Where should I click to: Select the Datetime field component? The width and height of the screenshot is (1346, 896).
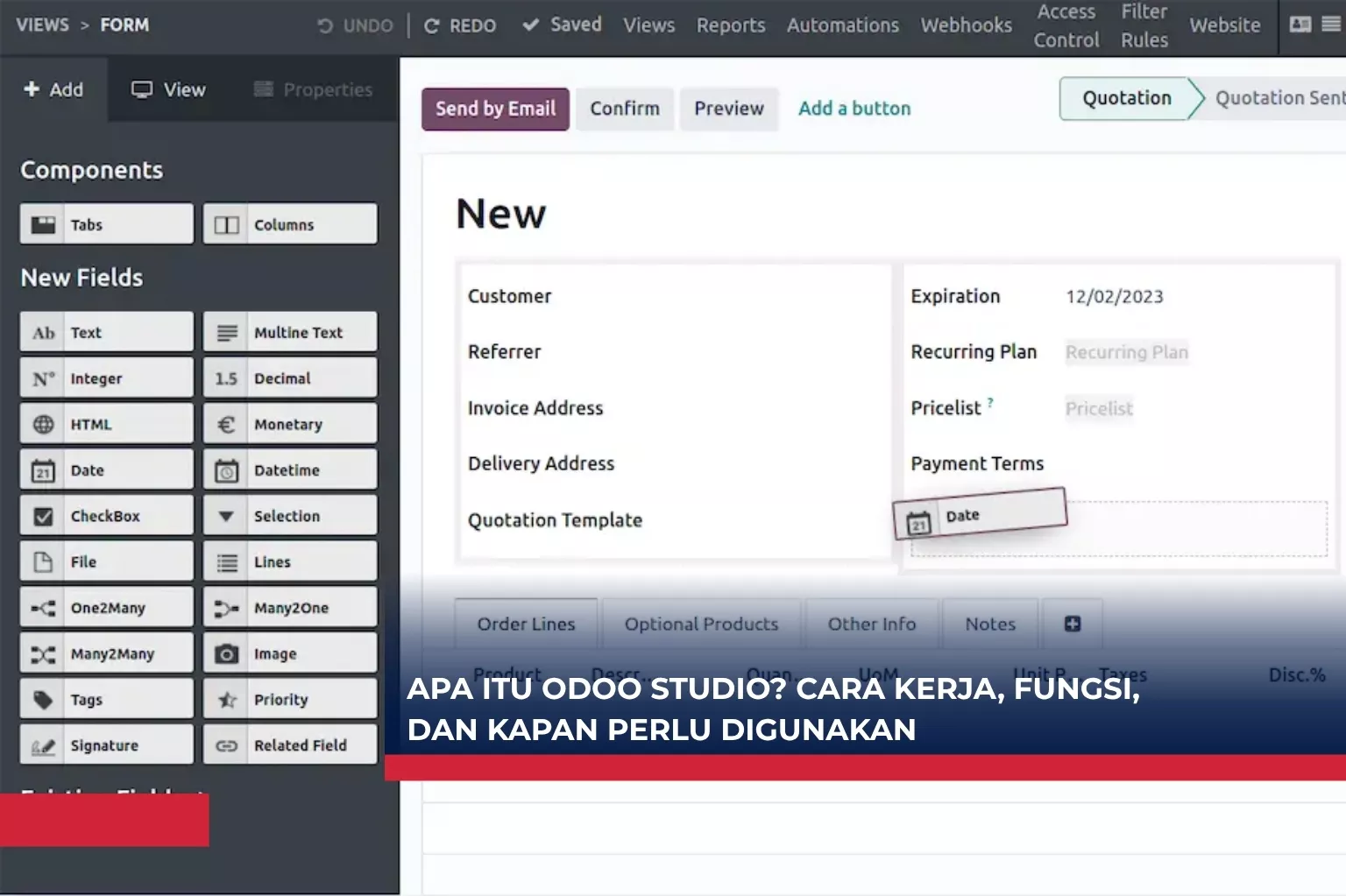coord(290,469)
